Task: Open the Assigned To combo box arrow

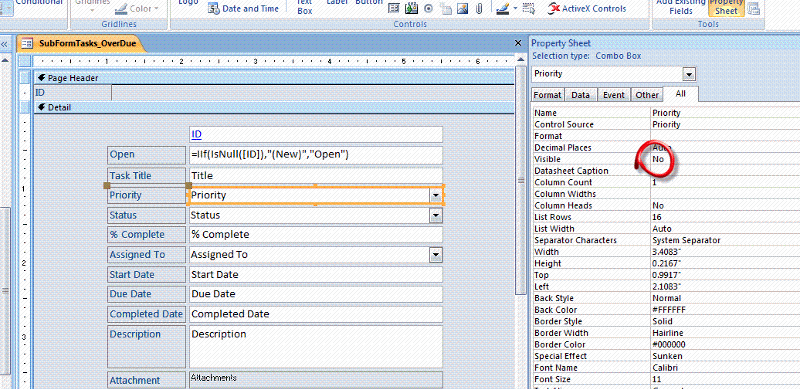Action: click(x=435, y=254)
